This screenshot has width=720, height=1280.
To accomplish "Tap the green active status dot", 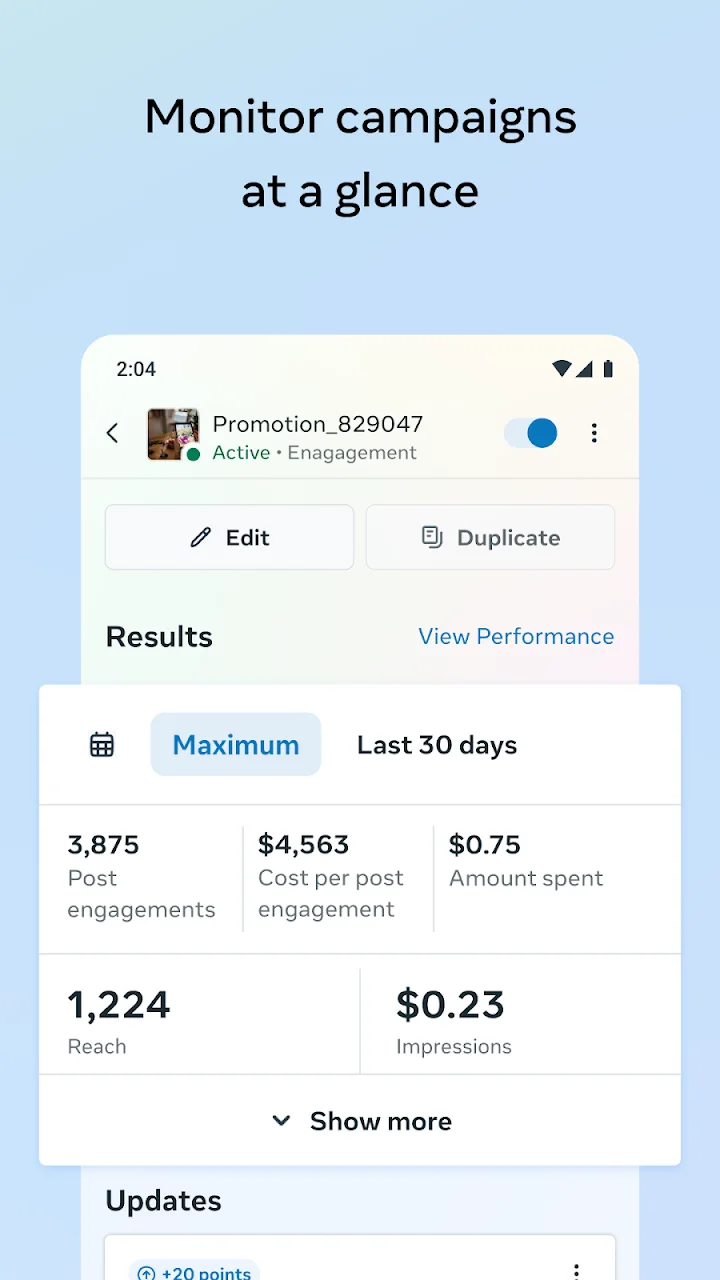I will click(193, 454).
